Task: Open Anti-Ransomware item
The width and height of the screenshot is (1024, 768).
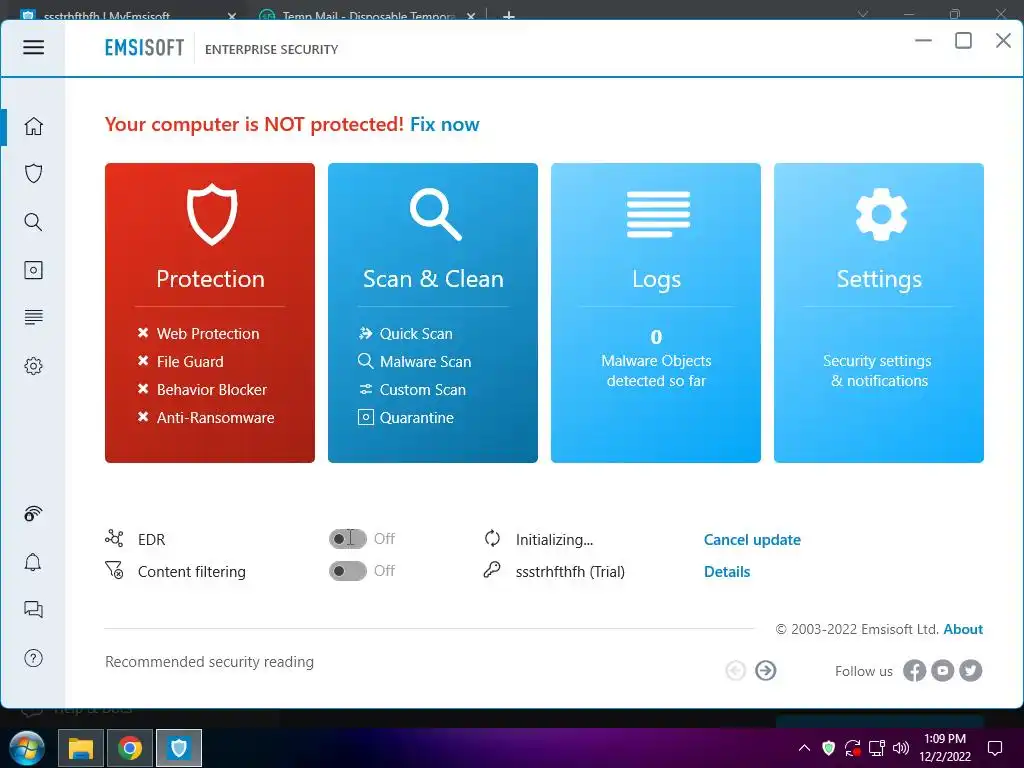Action: click(216, 418)
